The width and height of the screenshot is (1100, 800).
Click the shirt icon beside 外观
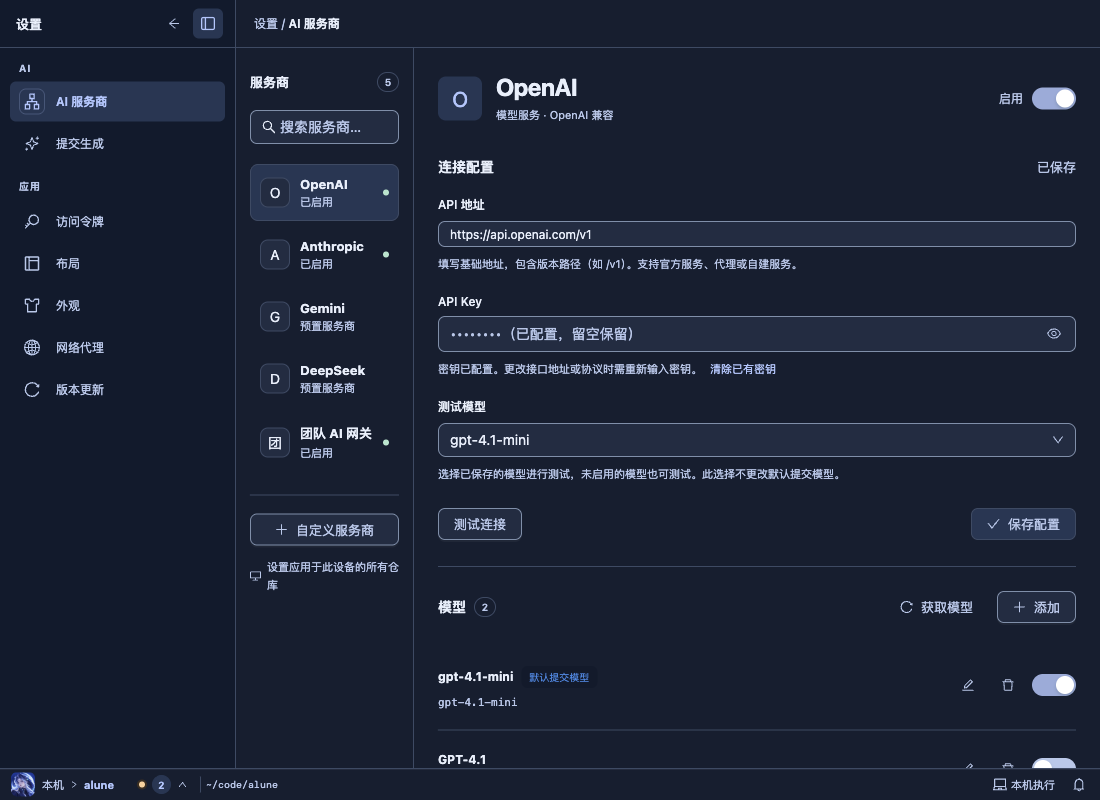click(x=32, y=306)
